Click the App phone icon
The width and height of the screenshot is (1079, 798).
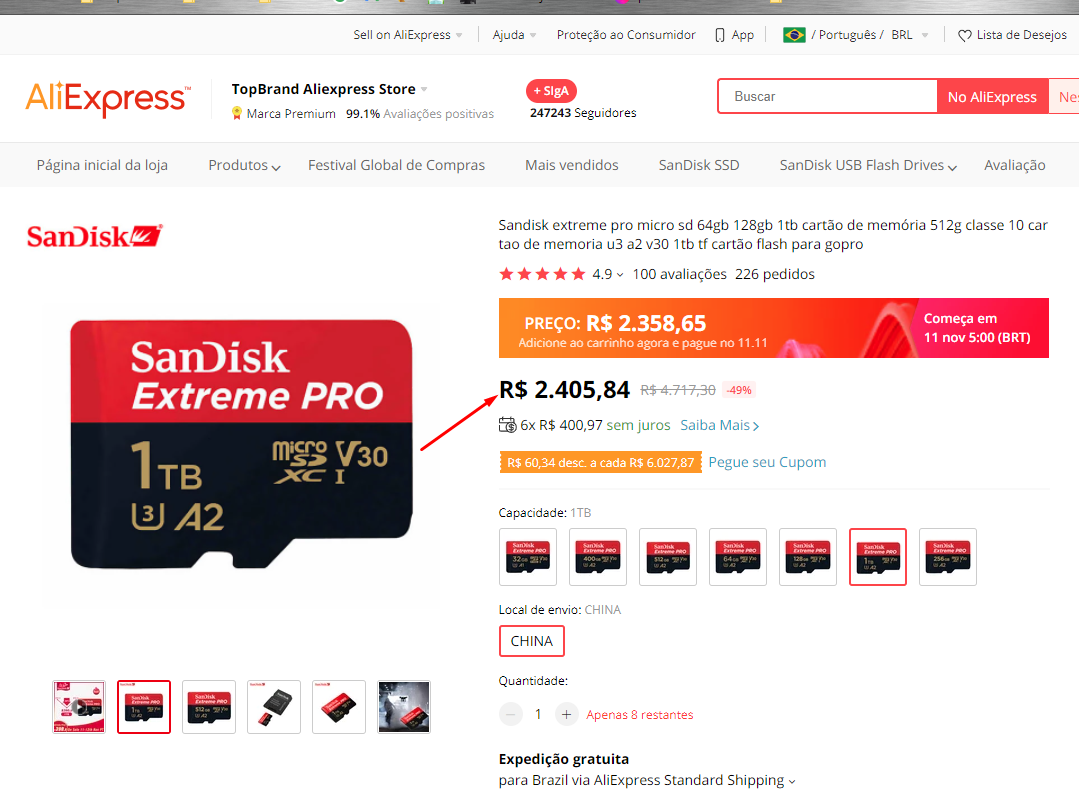[720, 35]
